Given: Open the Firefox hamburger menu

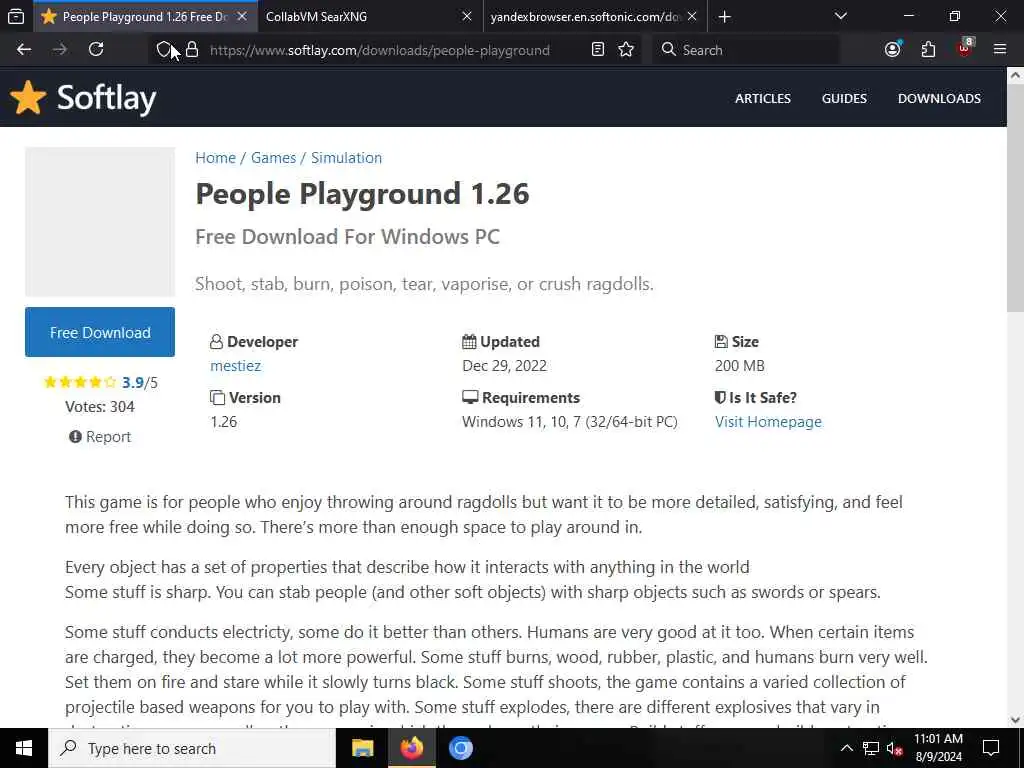Looking at the screenshot, I should point(1000,50).
